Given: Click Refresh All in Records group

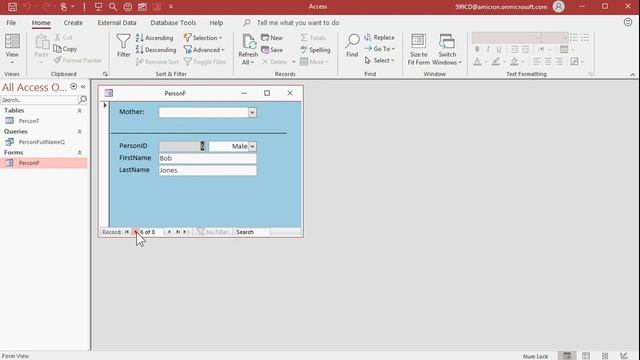Looking at the screenshot, I should [248, 49].
